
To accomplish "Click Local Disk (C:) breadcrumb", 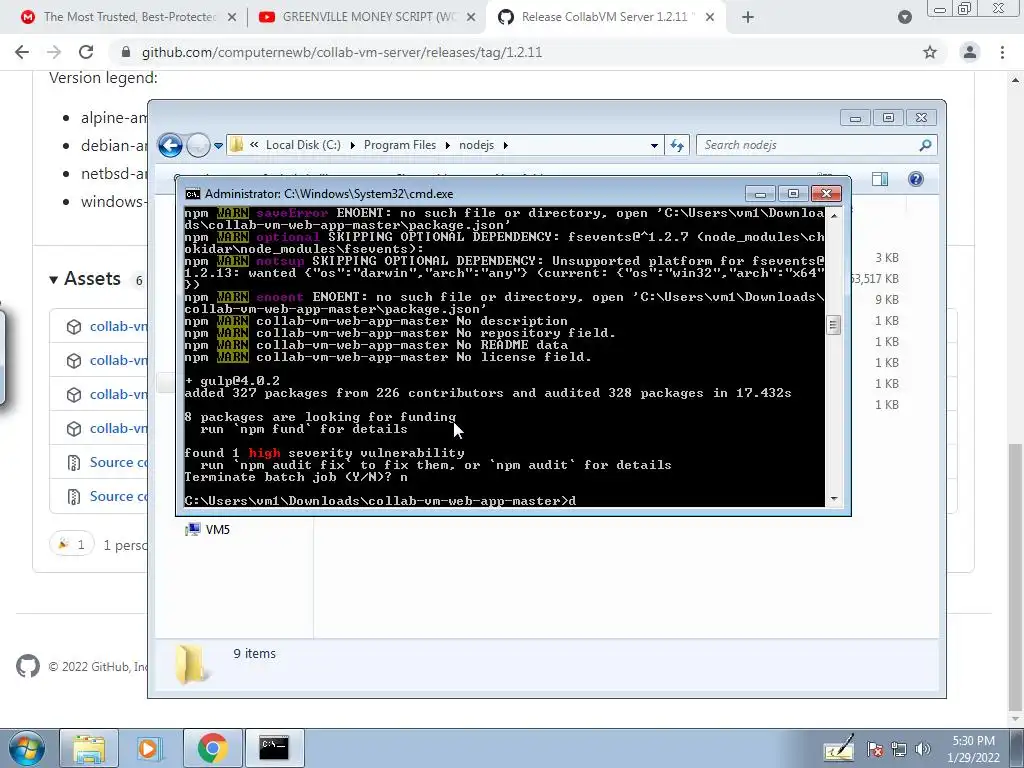I will click(303, 145).
